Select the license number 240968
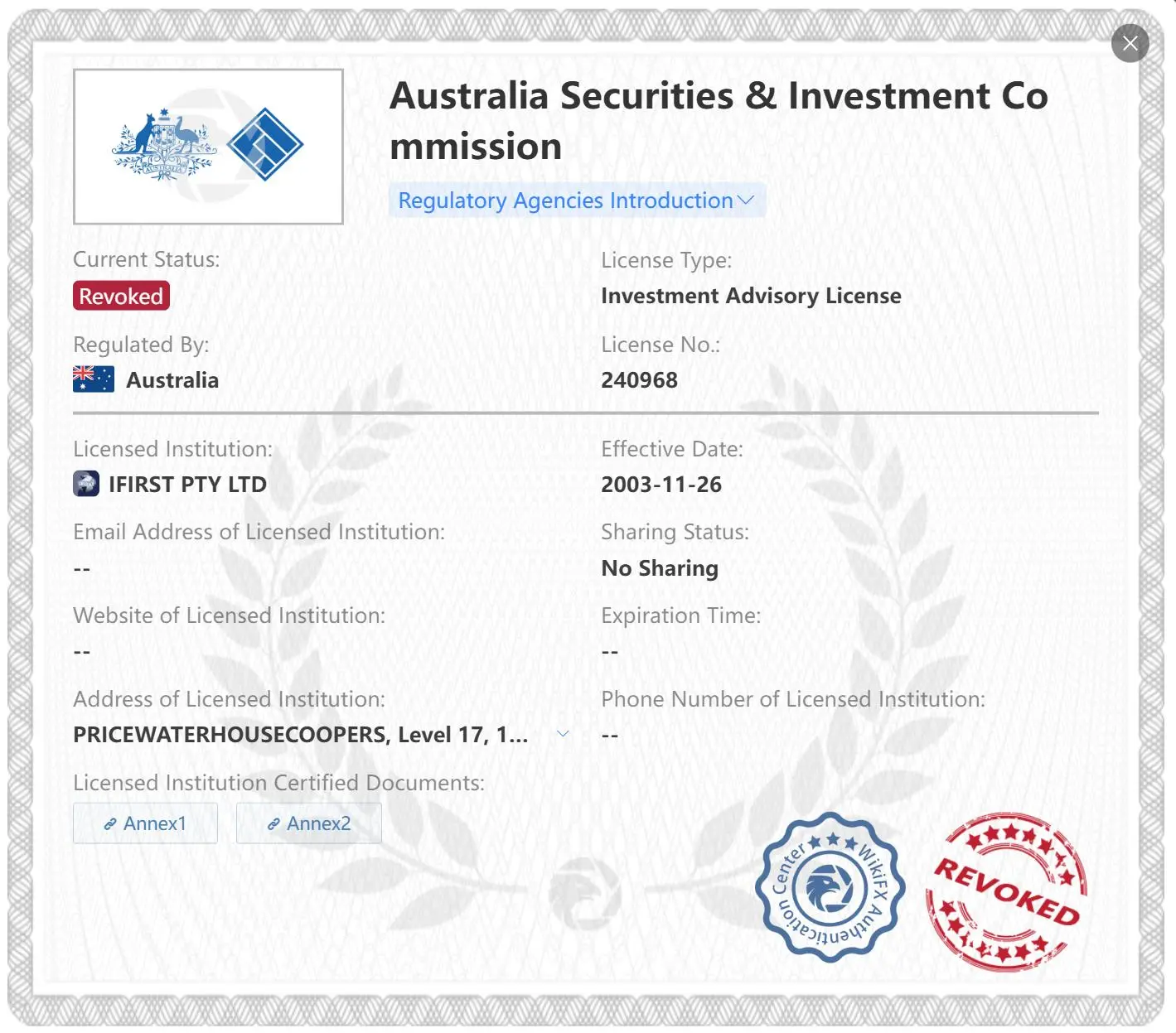This screenshot has width=1176, height=1033. [x=639, y=380]
